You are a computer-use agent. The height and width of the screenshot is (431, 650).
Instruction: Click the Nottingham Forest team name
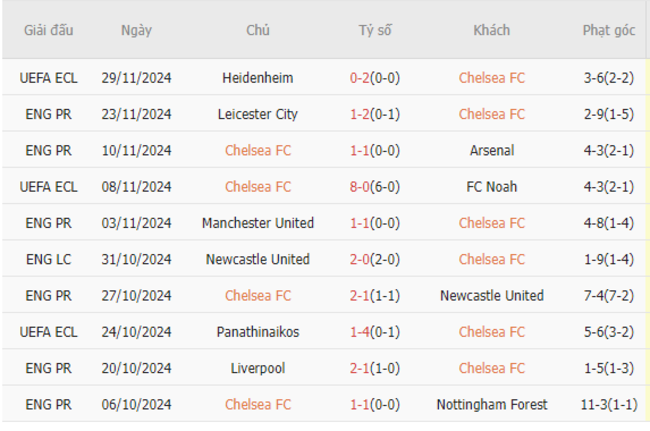(x=492, y=404)
